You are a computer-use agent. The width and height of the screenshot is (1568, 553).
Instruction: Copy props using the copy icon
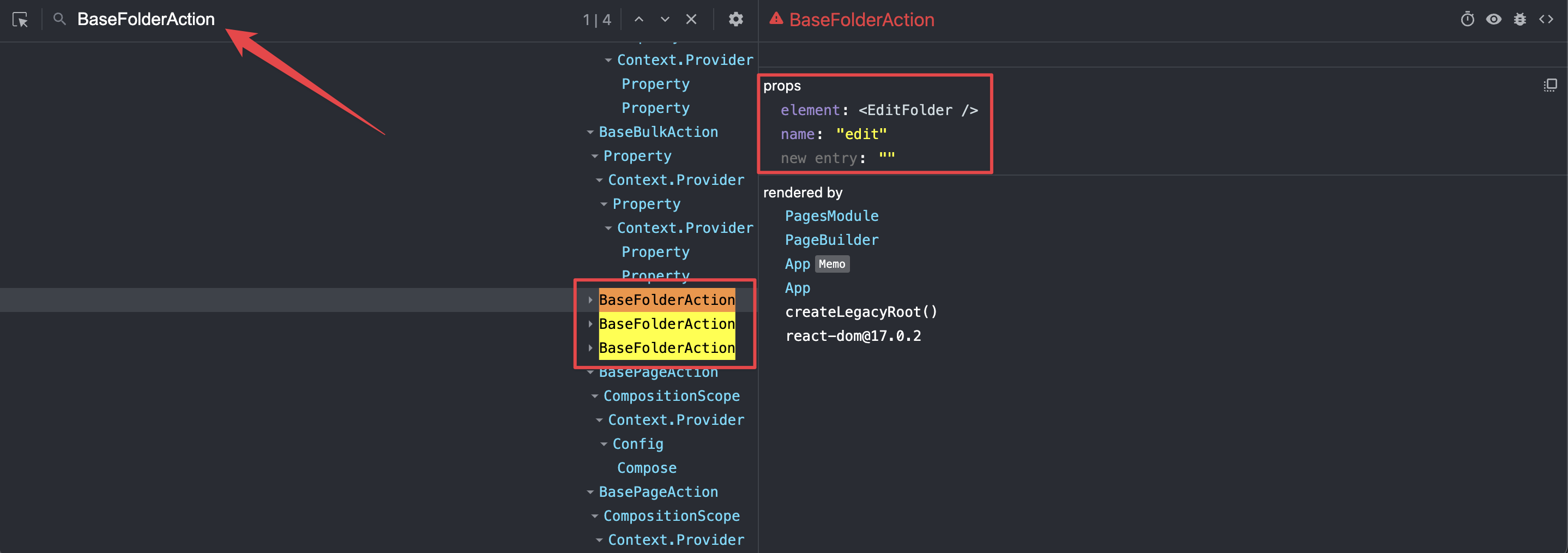pyautogui.click(x=1550, y=85)
